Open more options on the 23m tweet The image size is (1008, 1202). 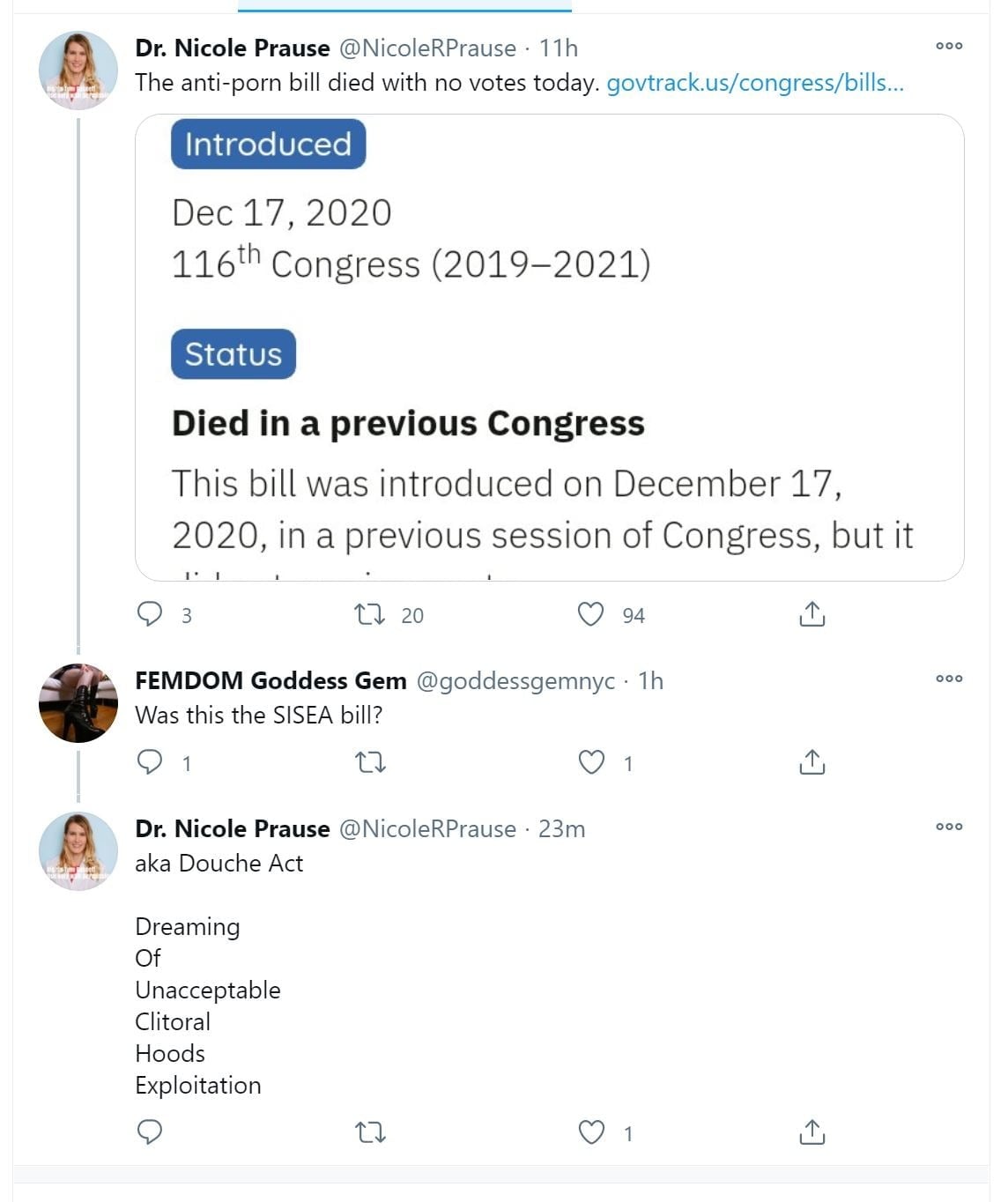pos(949,827)
